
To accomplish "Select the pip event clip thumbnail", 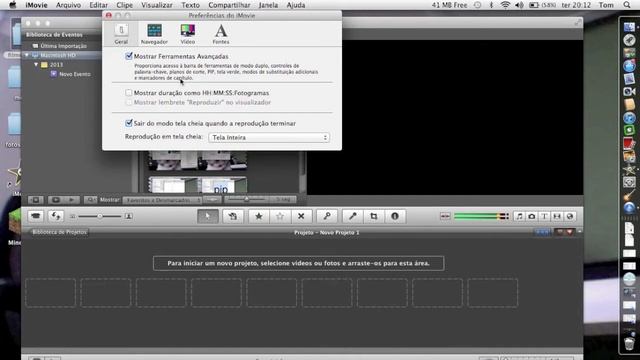I will coord(222,185).
